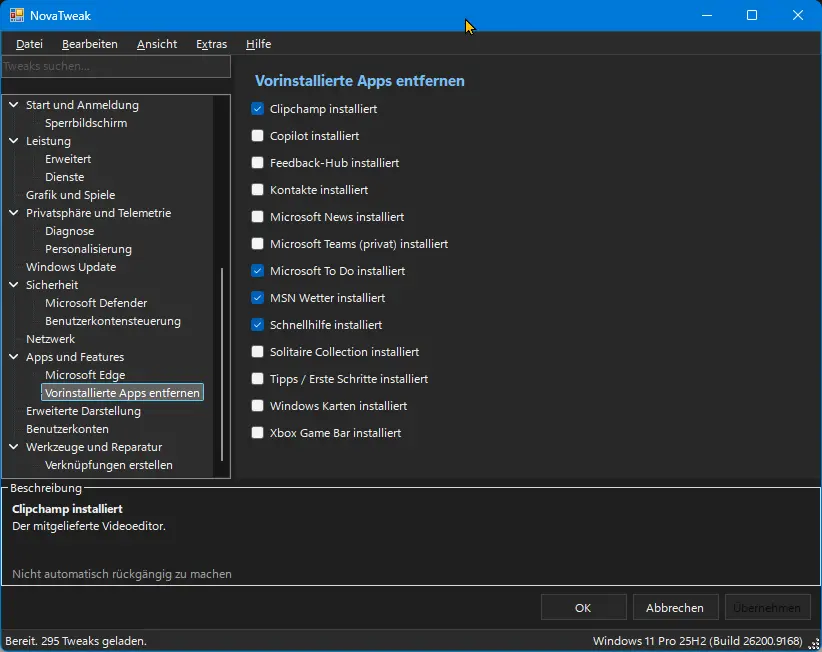Open Windows Update category
The height and width of the screenshot is (652, 822).
coord(71,267)
